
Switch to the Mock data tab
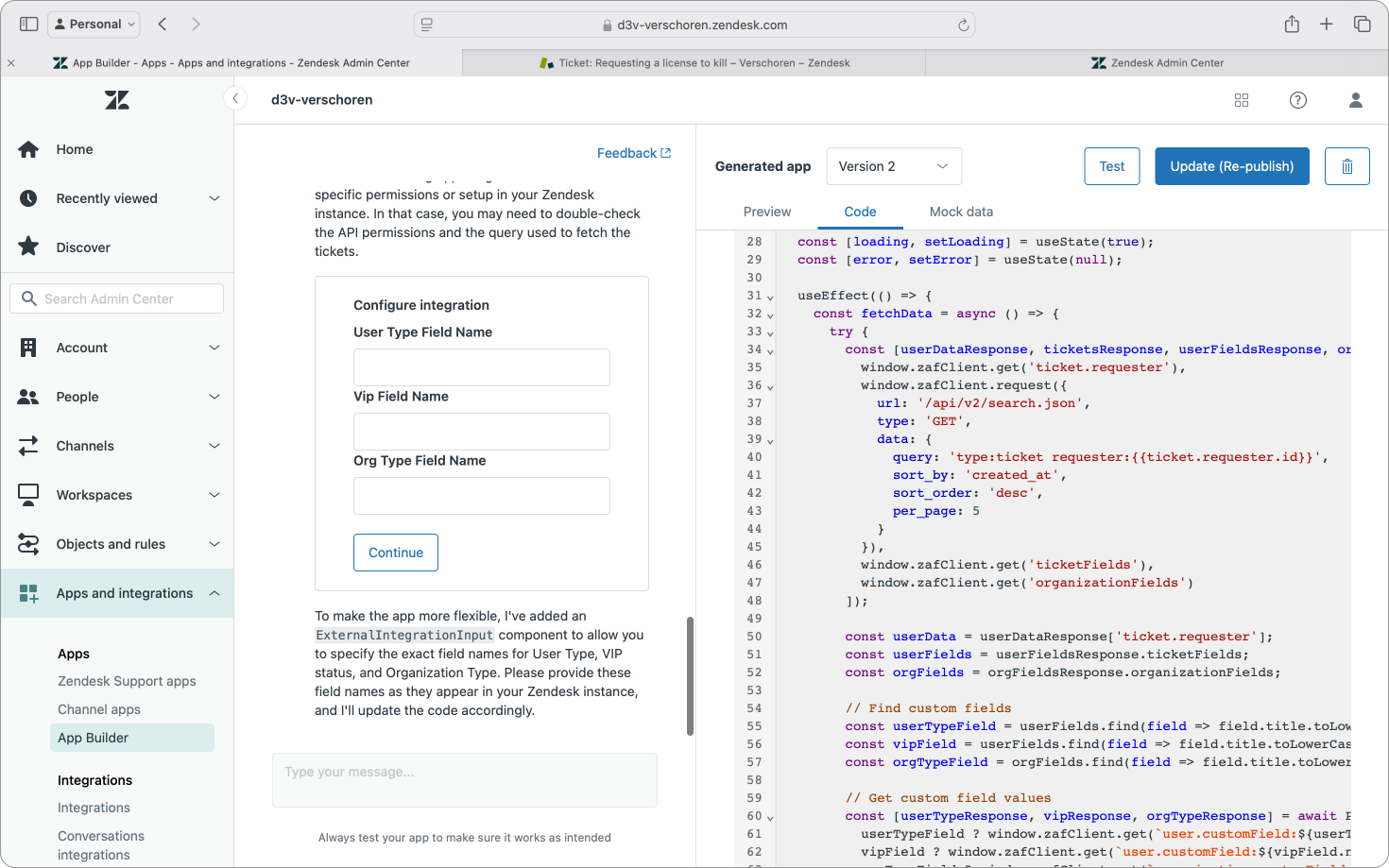click(x=961, y=212)
